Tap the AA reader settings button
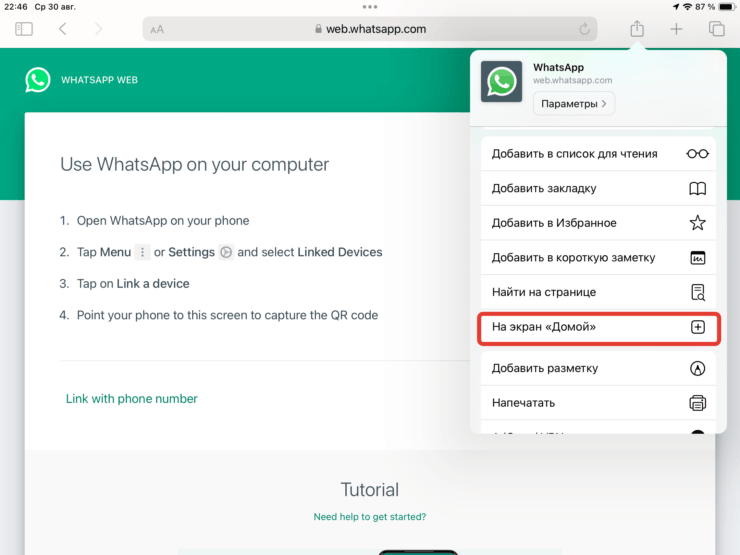The height and width of the screenshot is (555, 740). [157, 30]
